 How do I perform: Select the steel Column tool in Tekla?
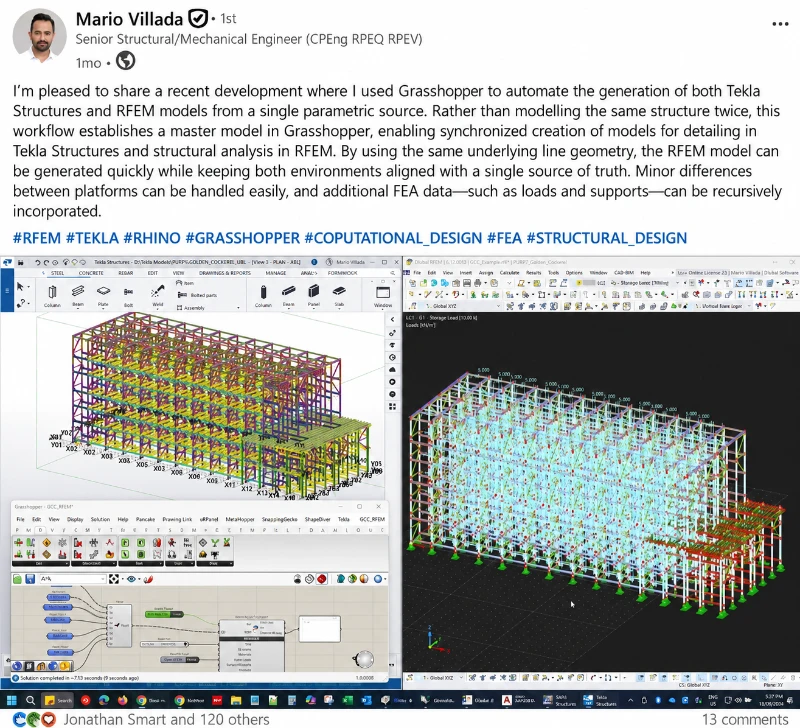tap(52, 296)
